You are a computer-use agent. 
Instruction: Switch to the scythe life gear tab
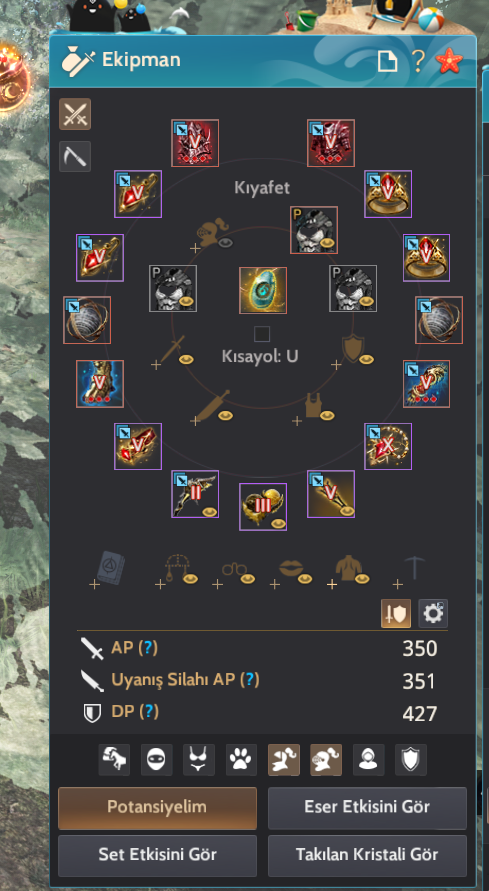pos(74,156)
